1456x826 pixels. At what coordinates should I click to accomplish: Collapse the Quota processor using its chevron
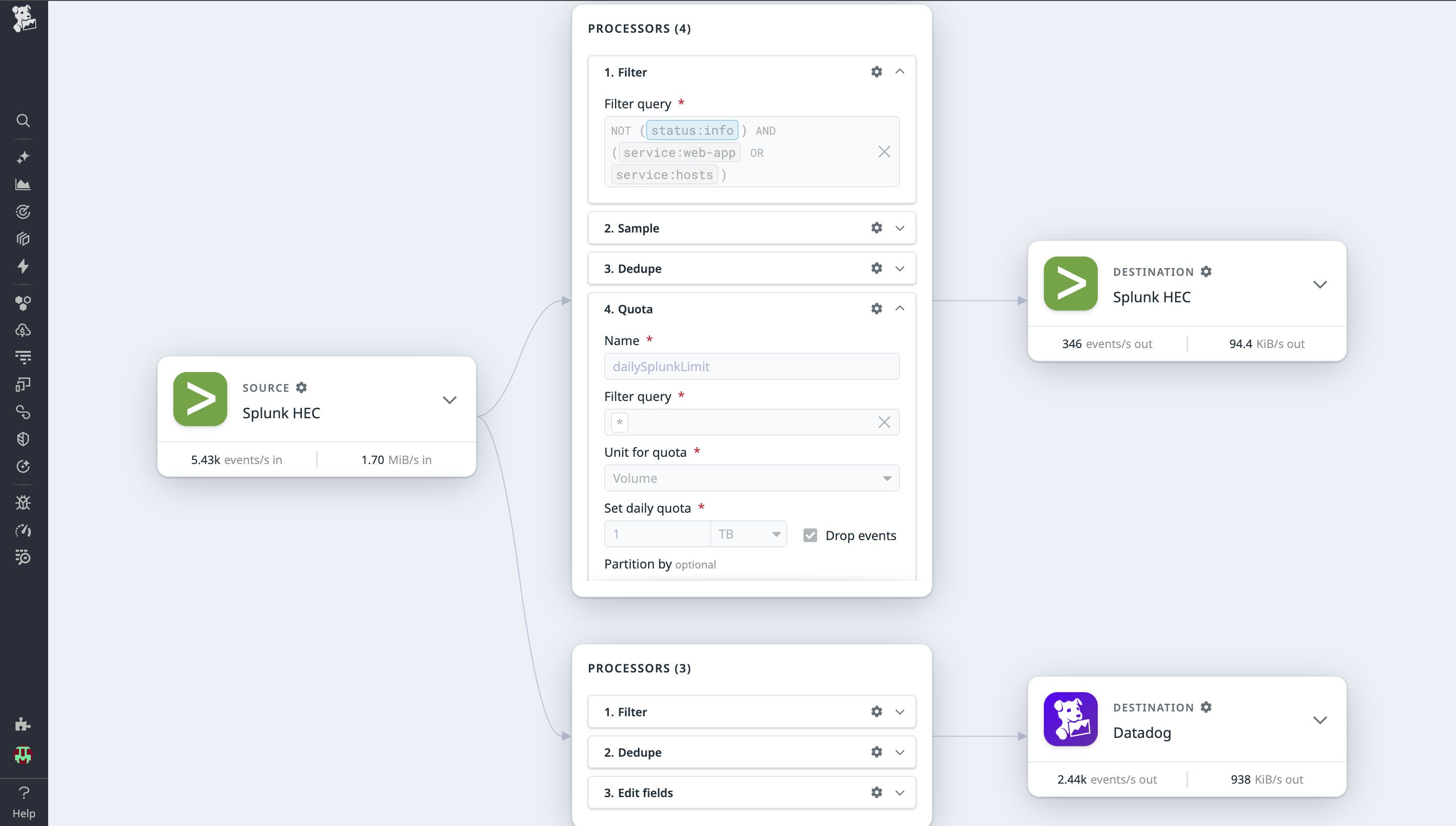900,309
